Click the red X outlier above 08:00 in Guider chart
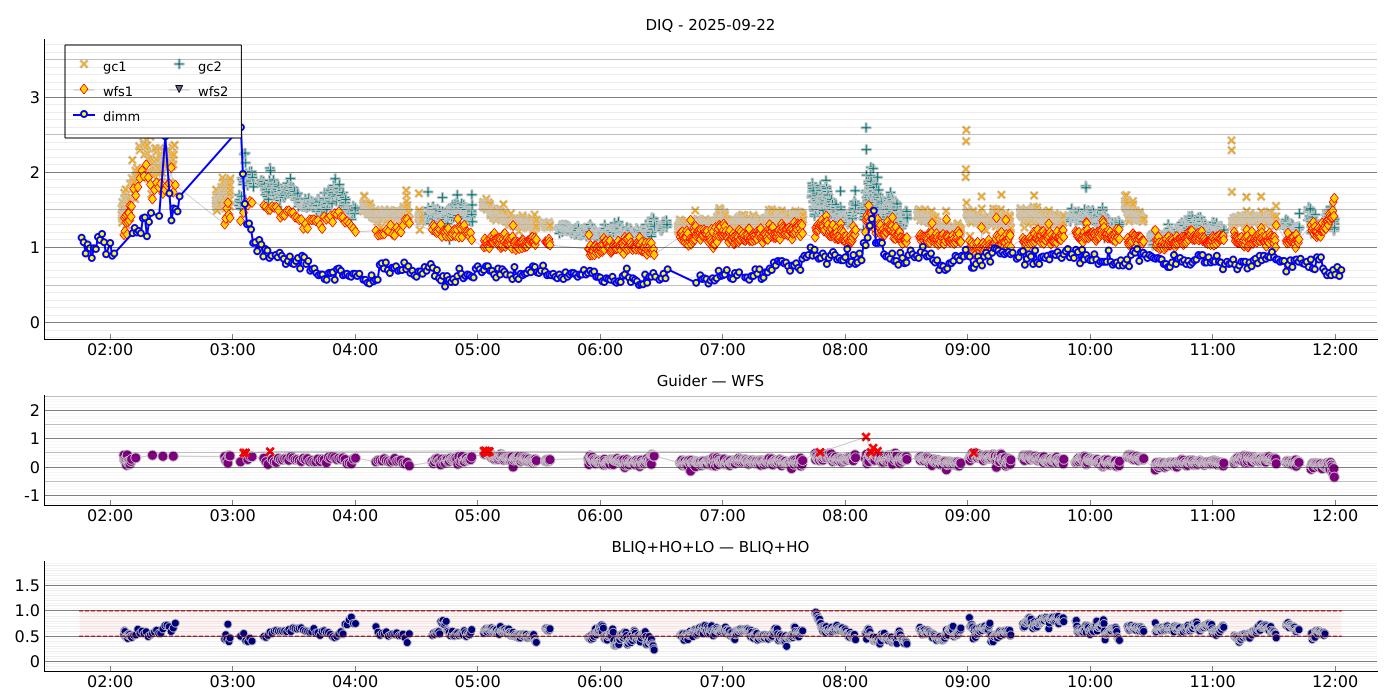 click(866, 437)
